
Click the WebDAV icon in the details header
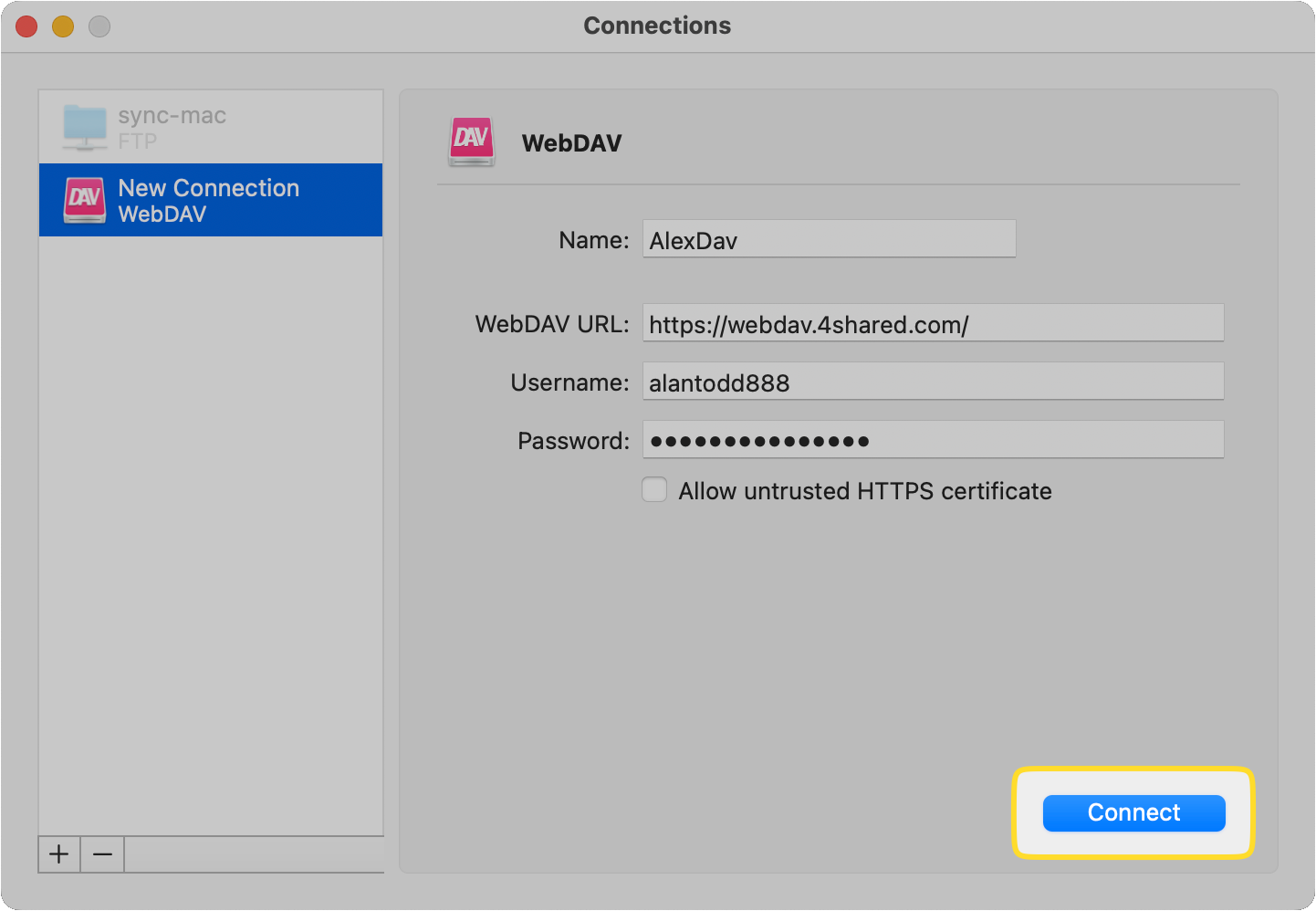click(x=472, y=141)
